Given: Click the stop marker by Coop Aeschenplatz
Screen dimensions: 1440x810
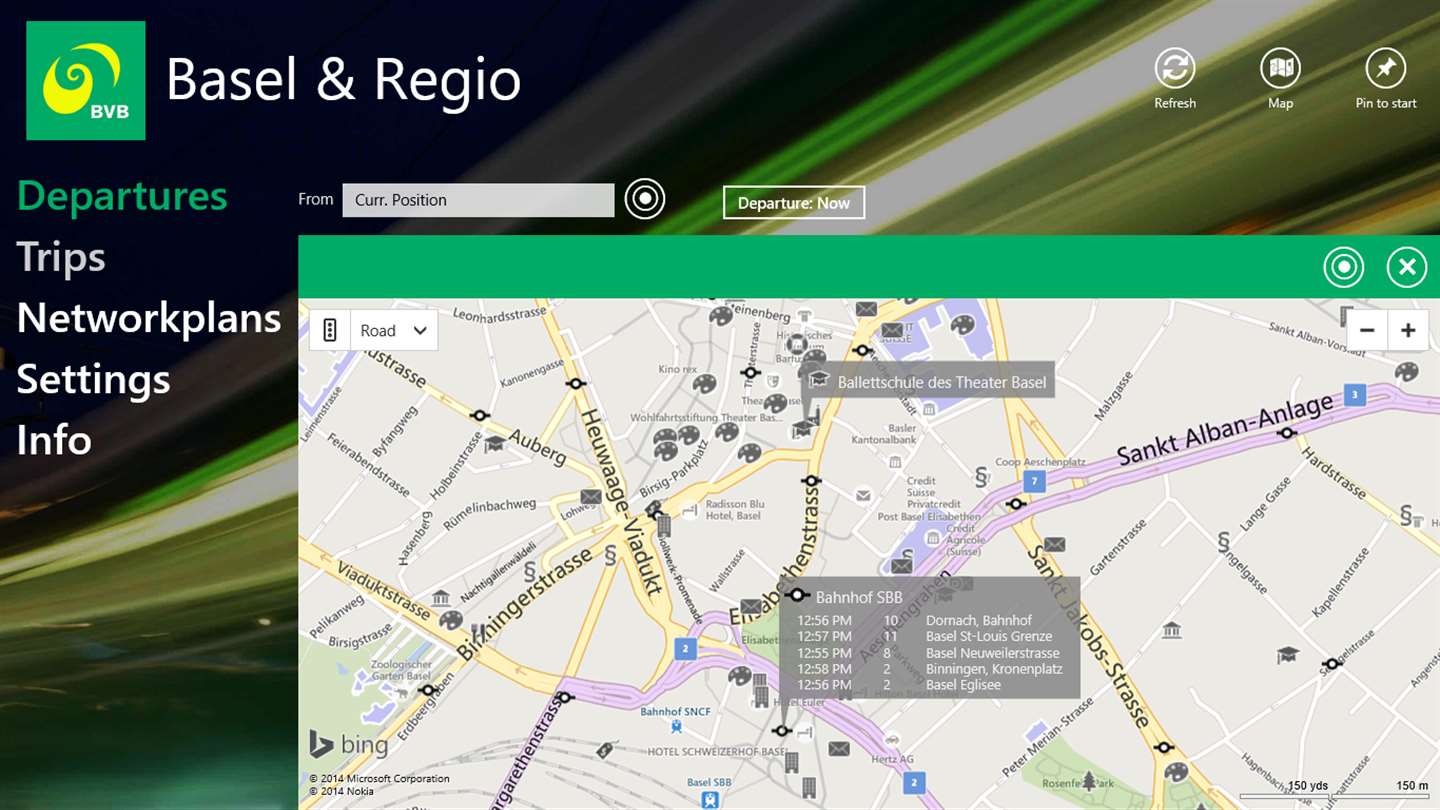Looking at the screenshot, I should click(1017, 504).
